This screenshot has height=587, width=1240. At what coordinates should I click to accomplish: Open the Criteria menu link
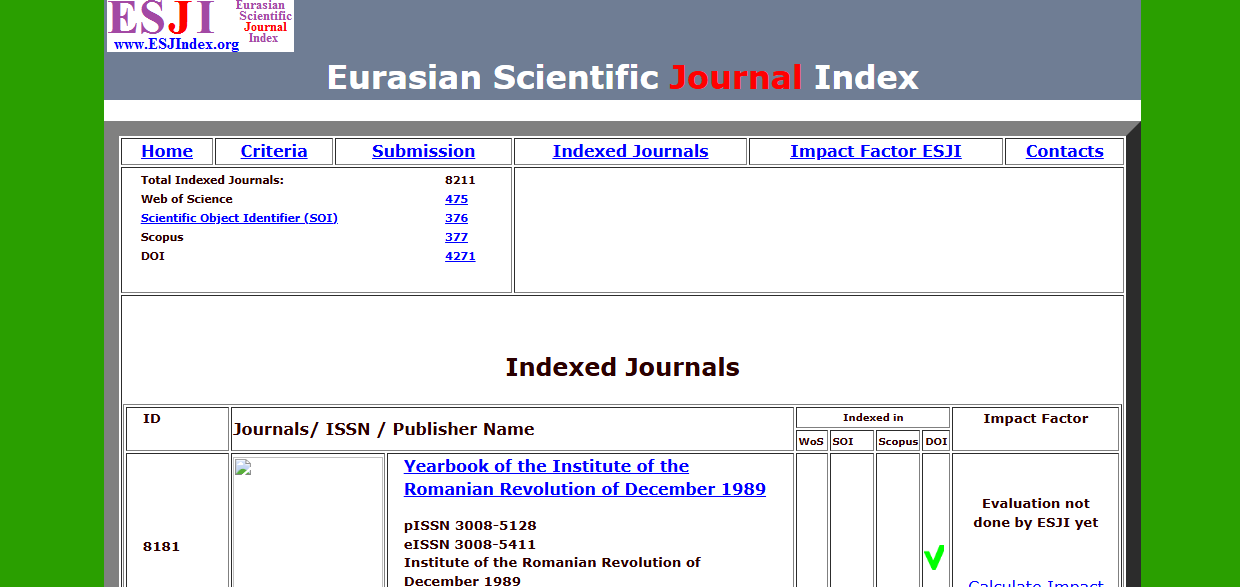click(274, 151)
